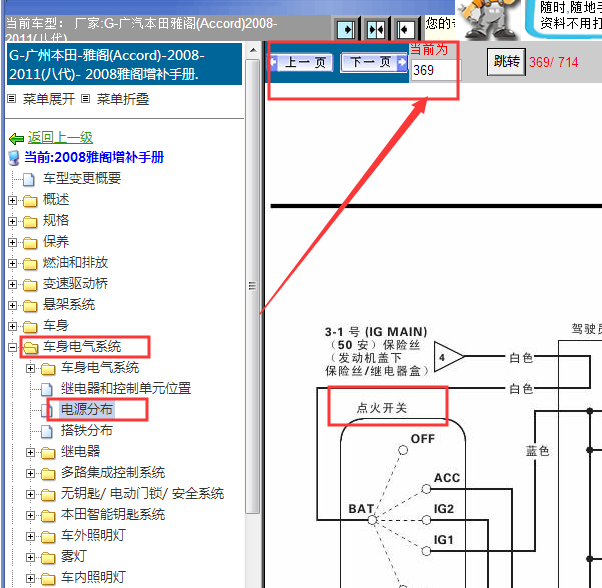Expand the 概述 folder
The height and width of the screenshot is (588, 602).
click(12, 200)
